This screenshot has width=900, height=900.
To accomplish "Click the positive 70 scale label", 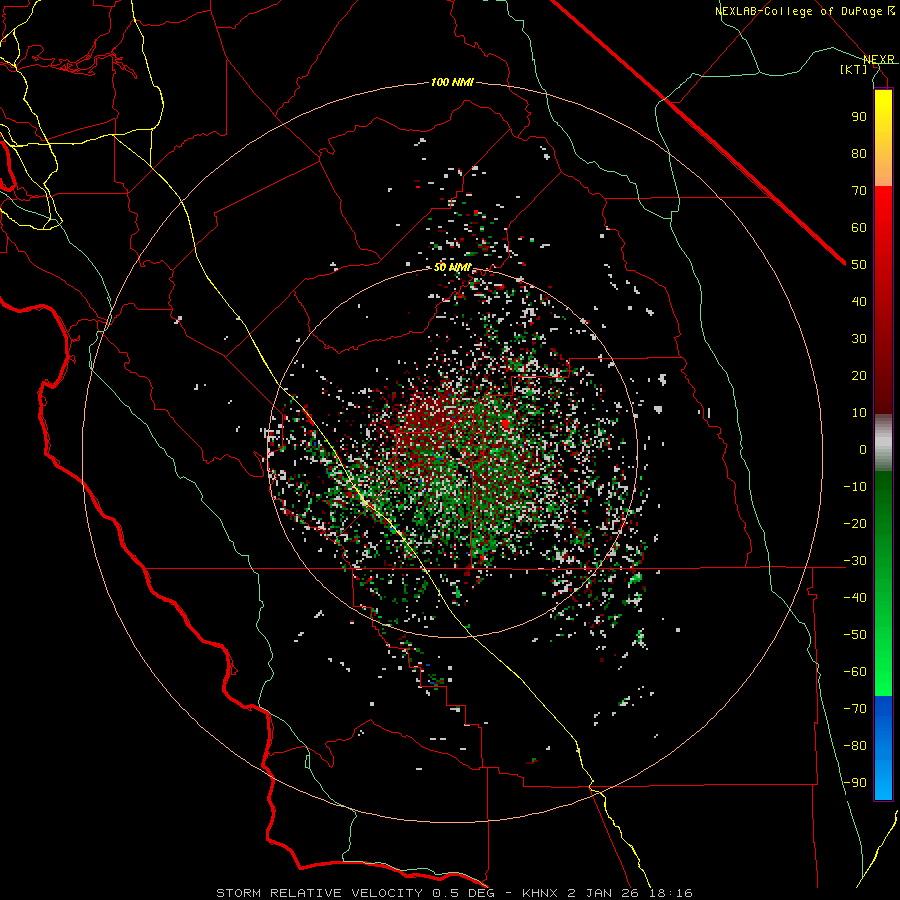I will (859, 191).
